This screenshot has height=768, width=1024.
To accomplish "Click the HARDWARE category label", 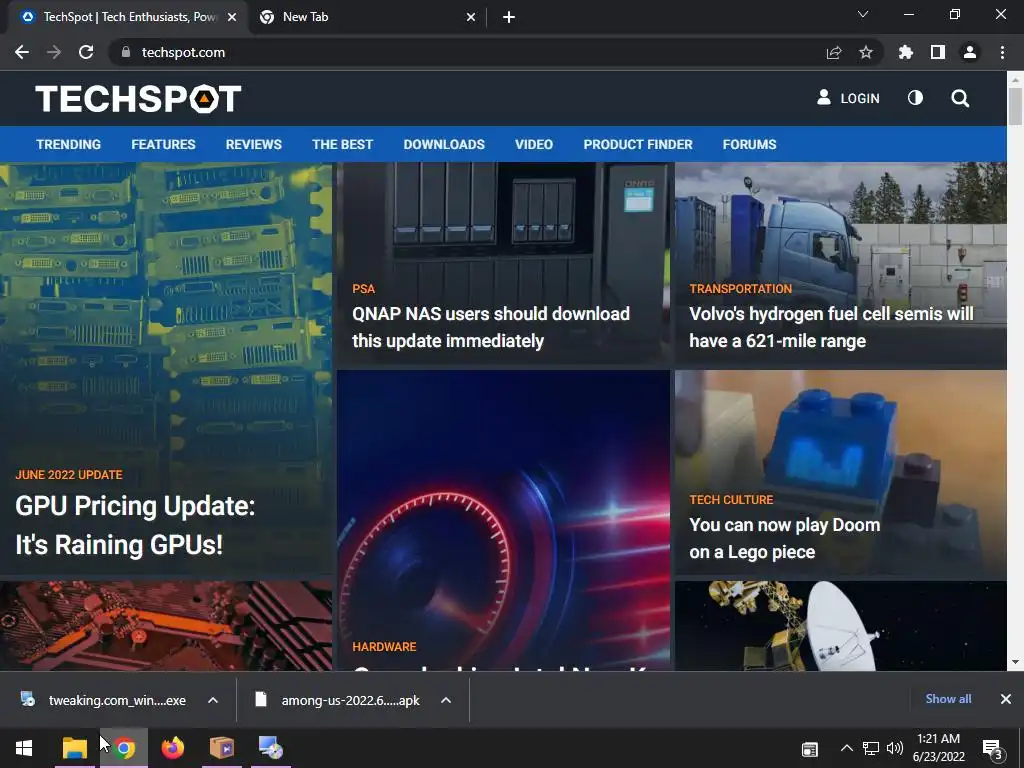I will (384, 647).
